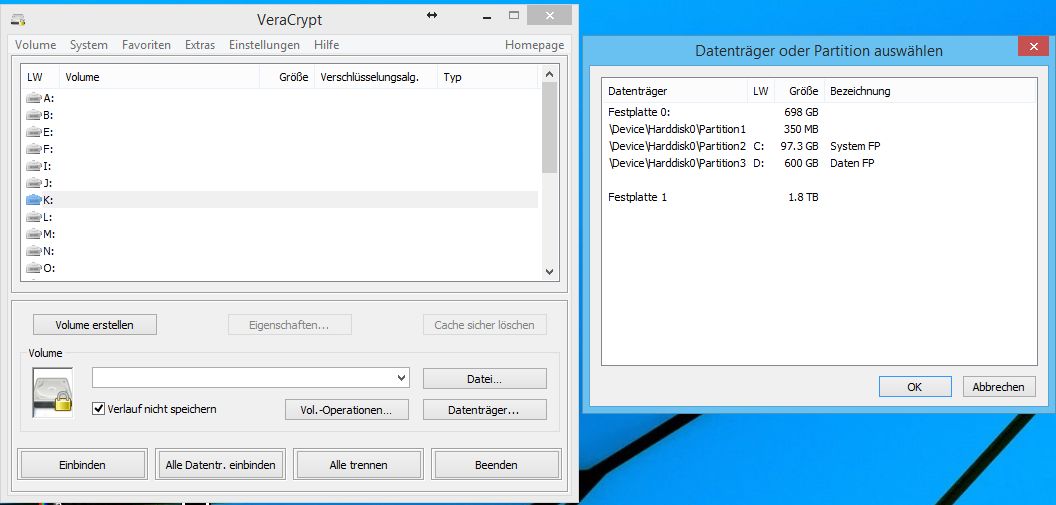Click the Volume column header

coord(160,77)
